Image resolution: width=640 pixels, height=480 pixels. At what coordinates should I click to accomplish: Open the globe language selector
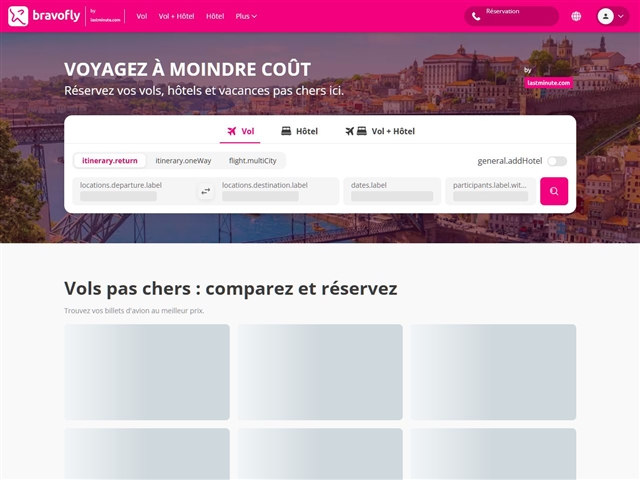coord(576,16)
